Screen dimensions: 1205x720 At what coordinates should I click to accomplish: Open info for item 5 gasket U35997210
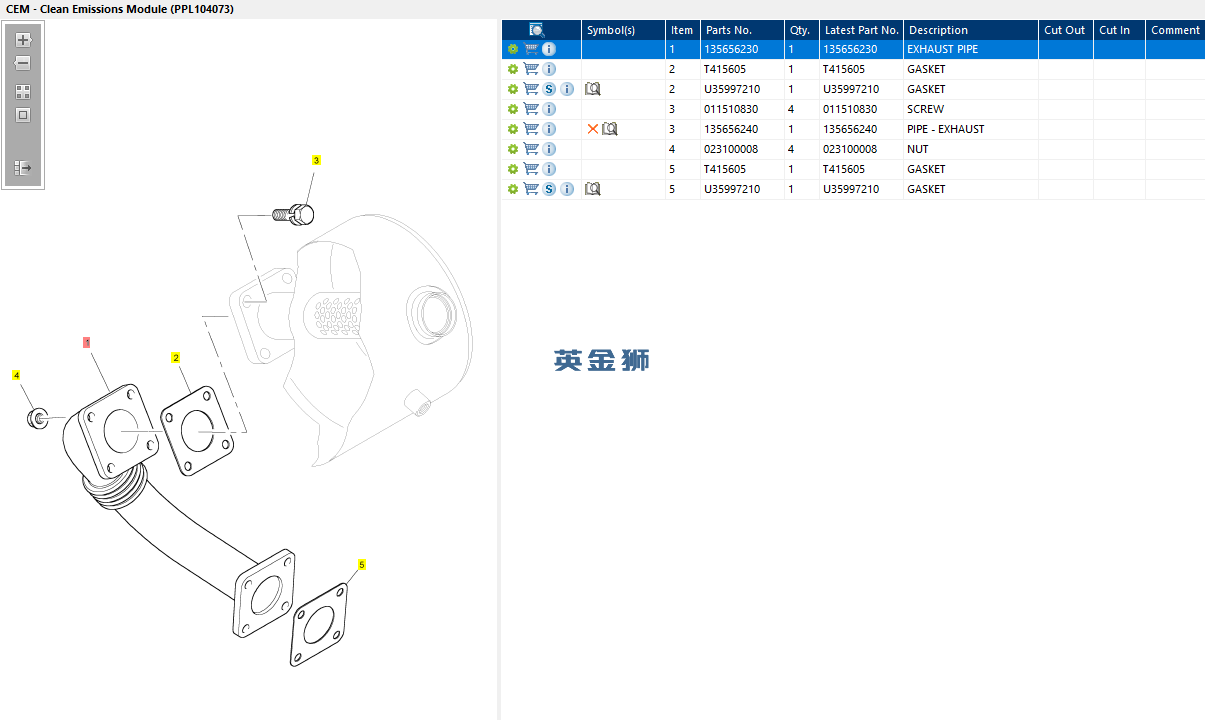coord(567,189)
